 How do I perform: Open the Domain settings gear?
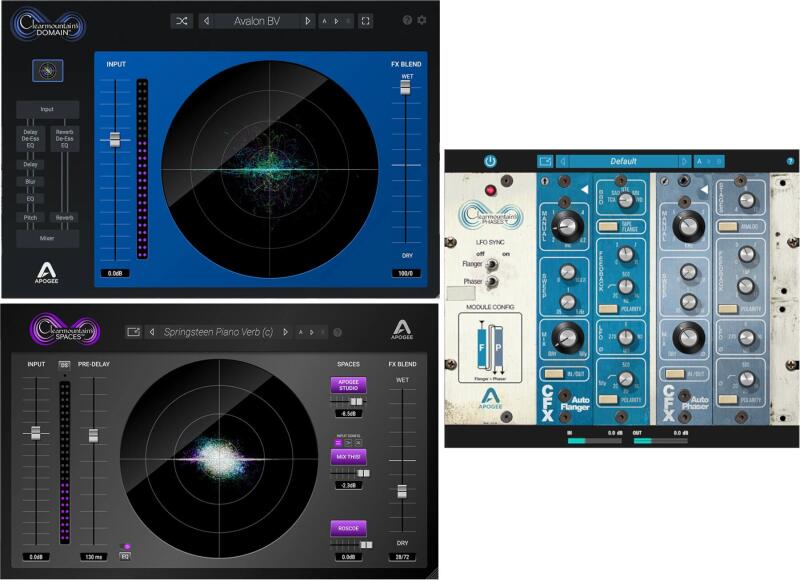point(421,20)
